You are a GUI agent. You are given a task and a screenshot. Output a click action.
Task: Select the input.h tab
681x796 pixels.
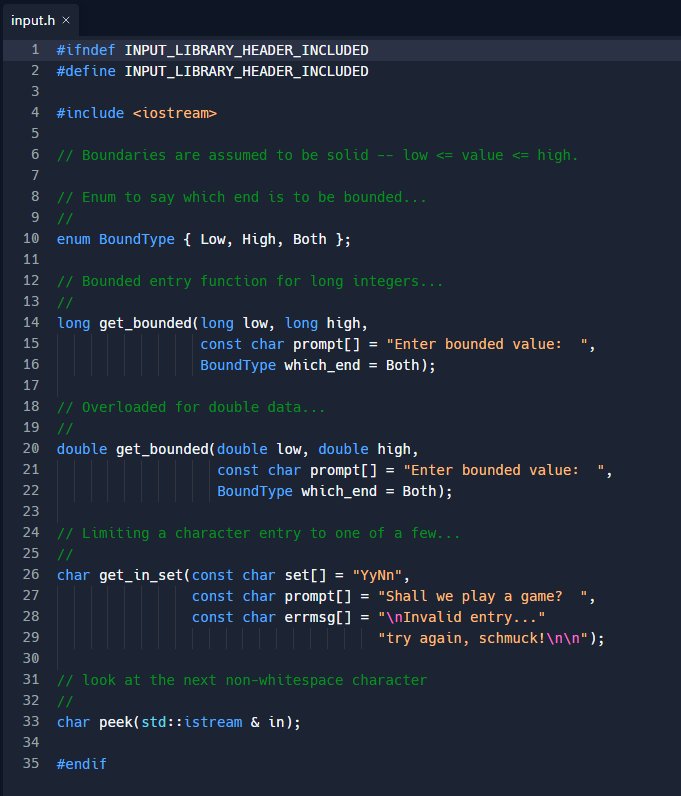41,20
